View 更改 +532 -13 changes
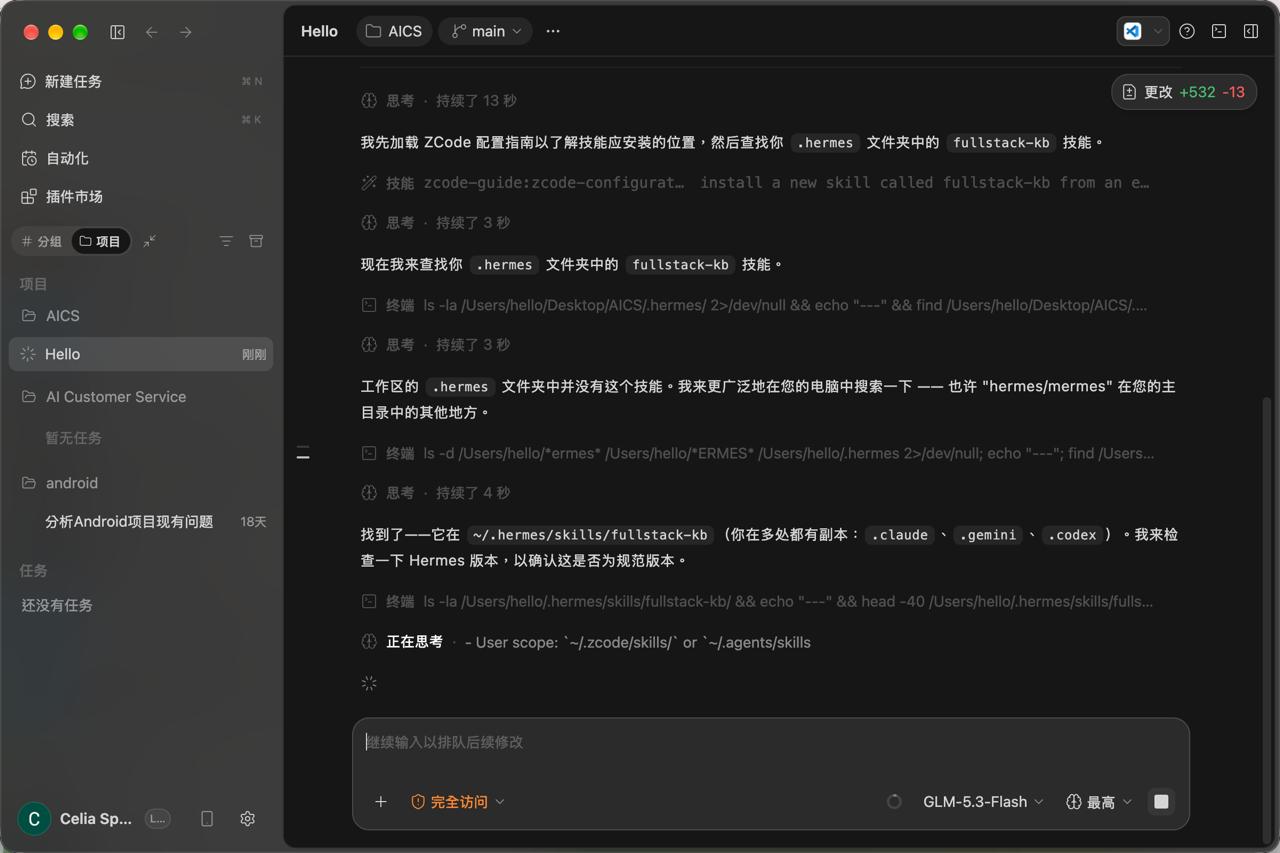Viewport: 1280px width, 853px height. (x=1184, y=92)
